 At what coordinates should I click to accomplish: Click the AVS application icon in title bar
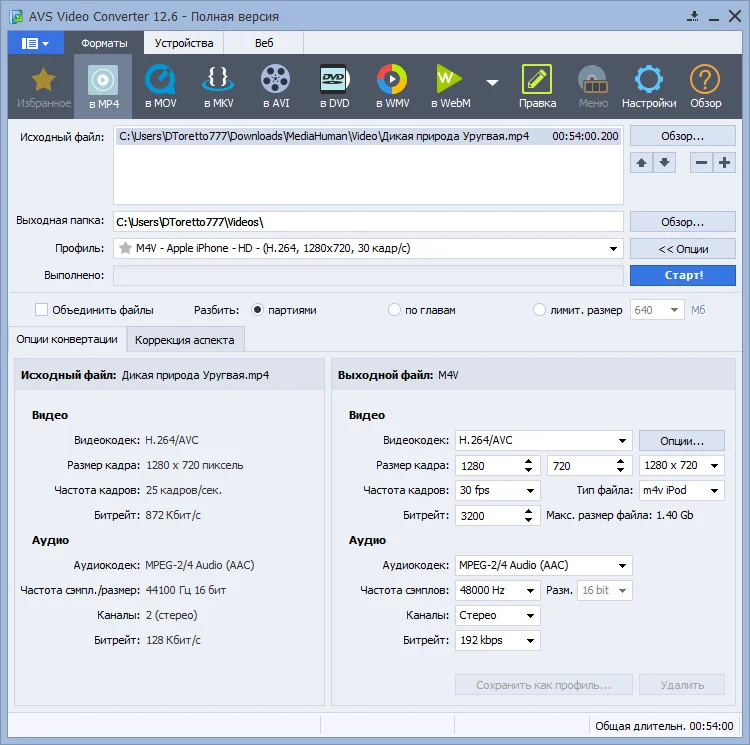pos(16,17)
